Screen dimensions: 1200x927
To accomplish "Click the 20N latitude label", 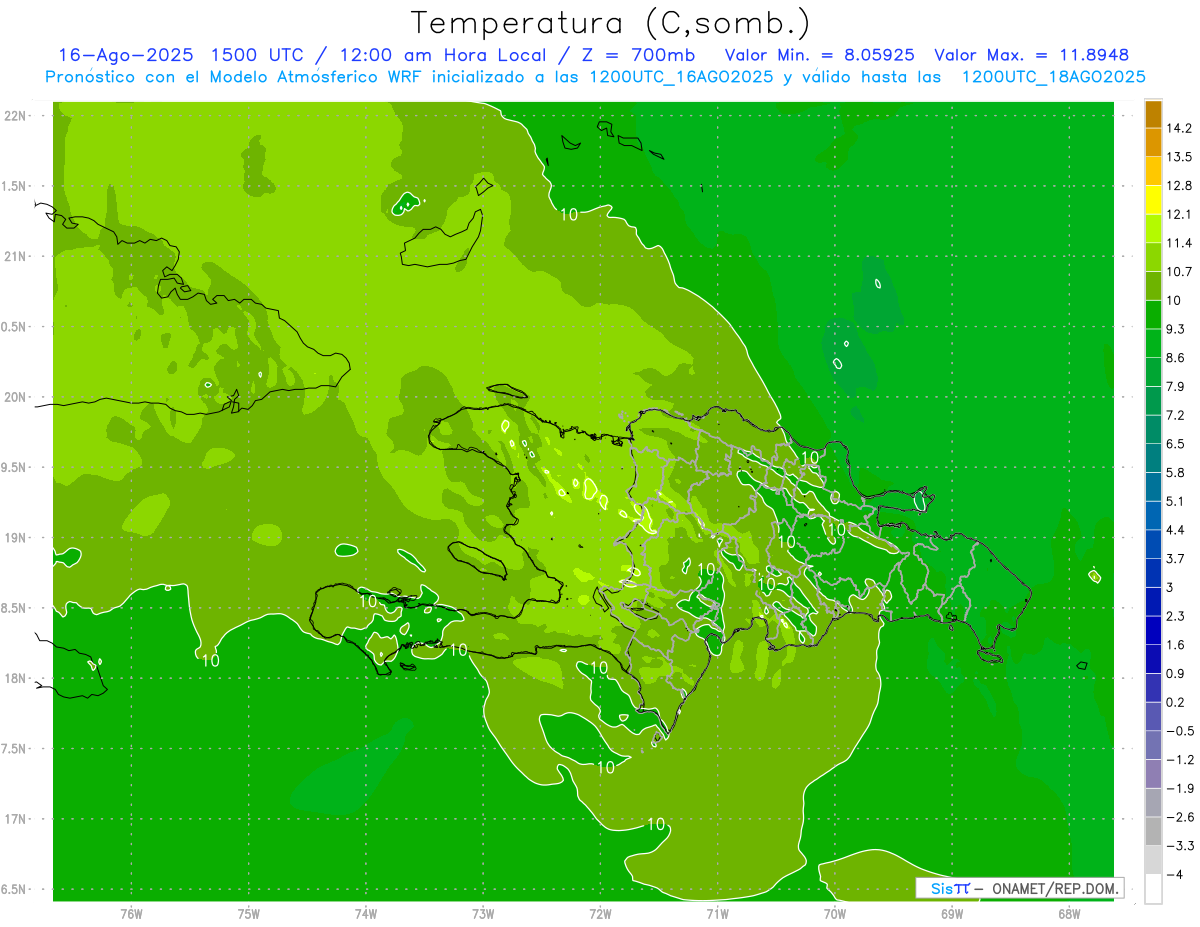I will click(17, 397).
